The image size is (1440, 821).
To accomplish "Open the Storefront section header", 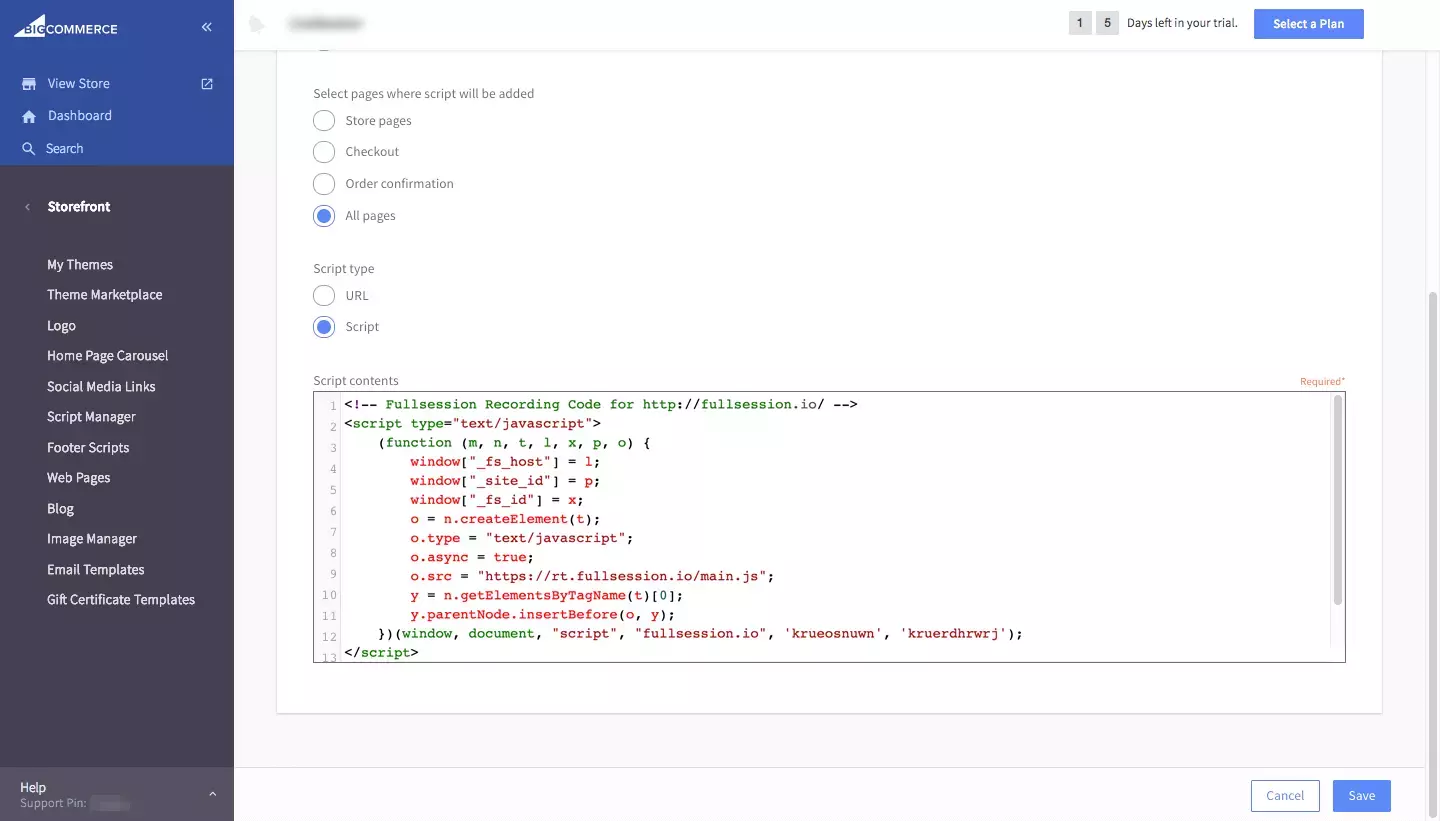I will coord(79,207).
